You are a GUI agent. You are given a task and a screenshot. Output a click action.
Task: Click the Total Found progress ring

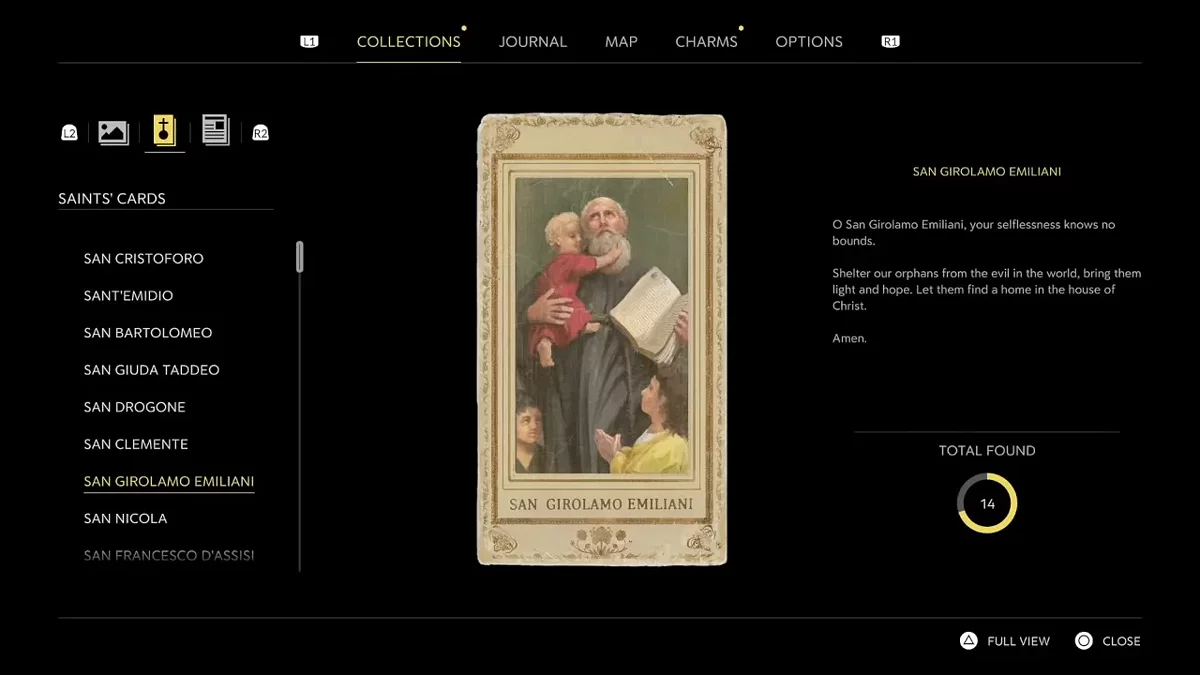(x=987, y=503)
